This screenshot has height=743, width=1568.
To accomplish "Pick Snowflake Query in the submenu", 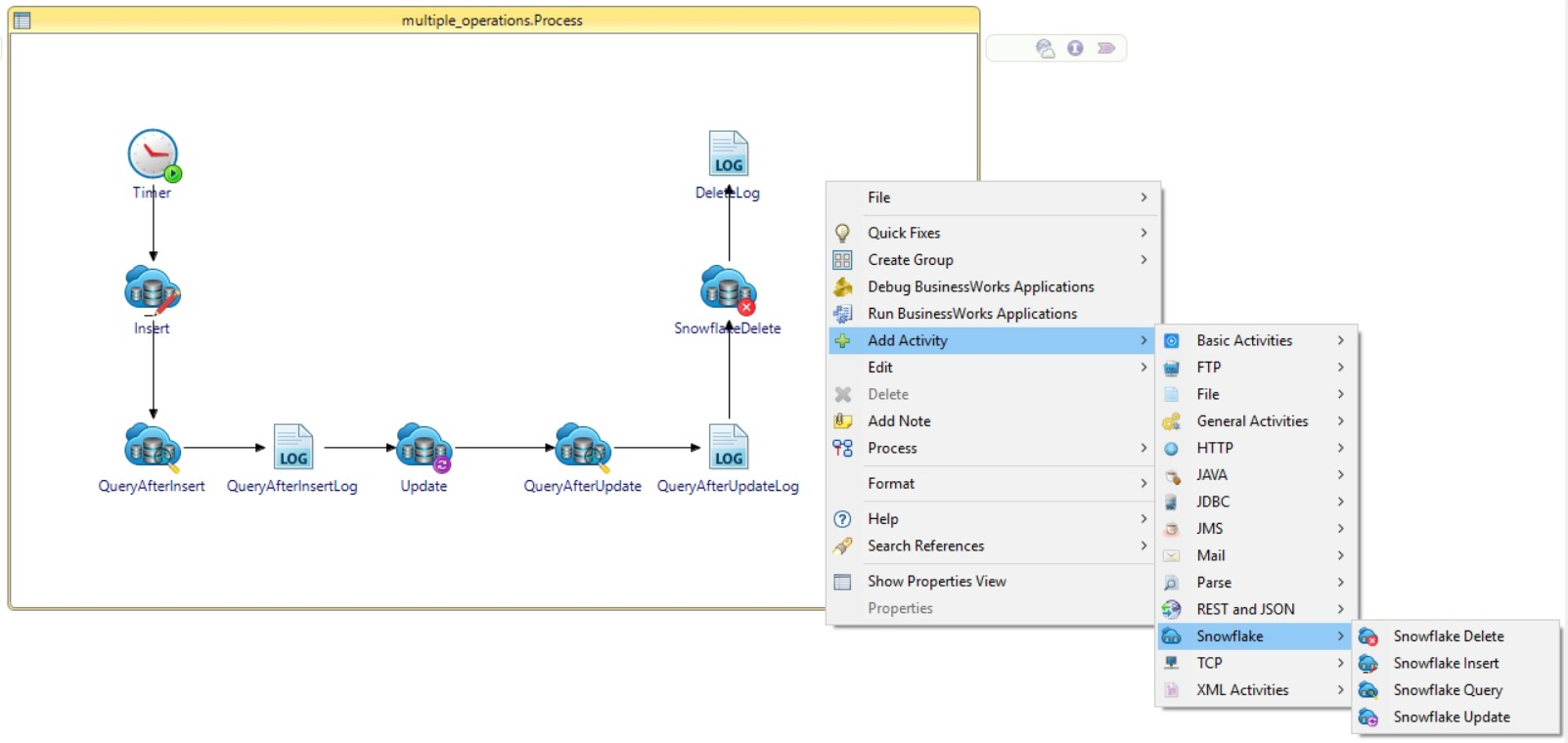I will click(1448, 690).
